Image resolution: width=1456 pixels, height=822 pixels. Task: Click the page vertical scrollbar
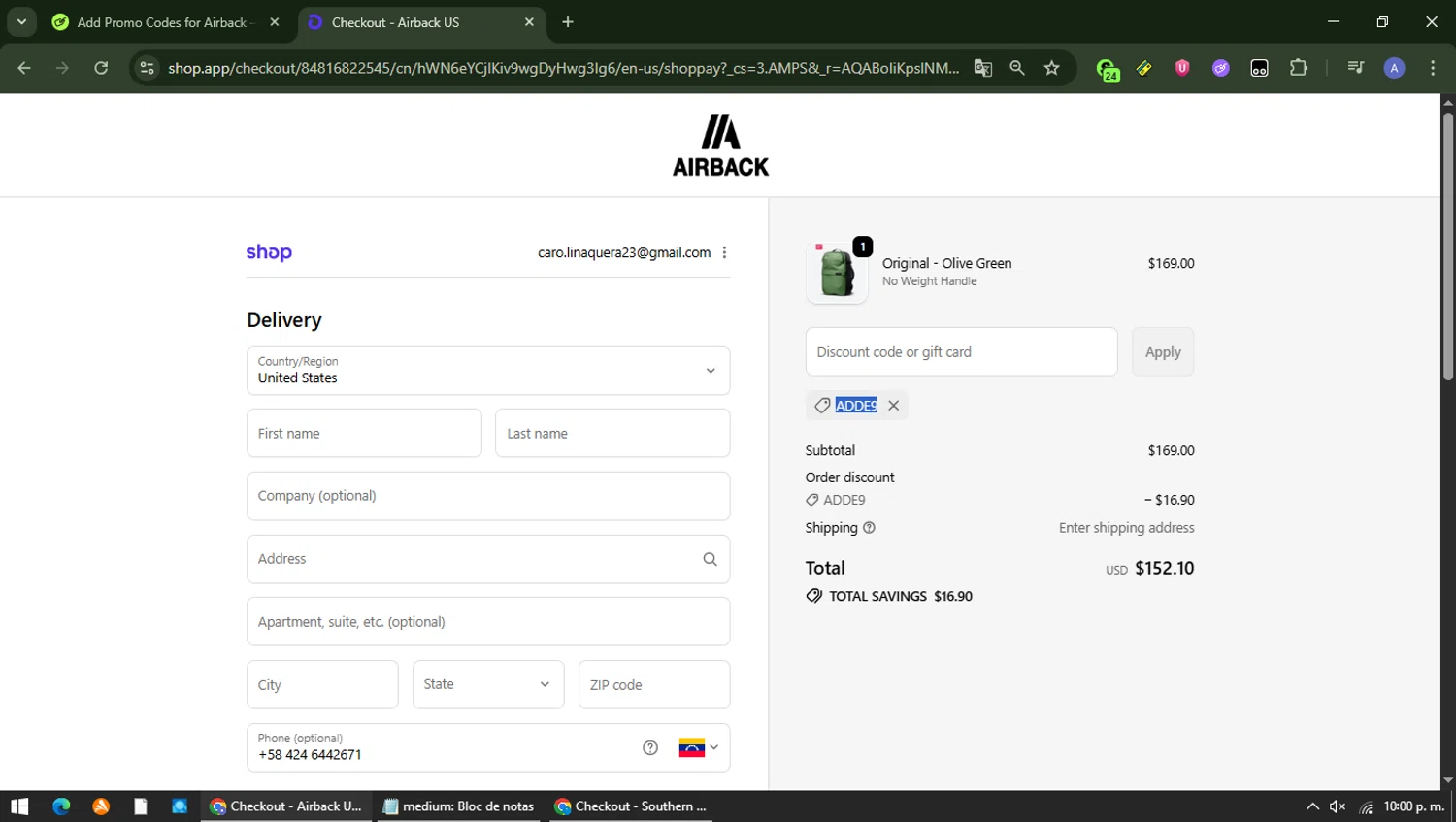(x=1447, y=247)
